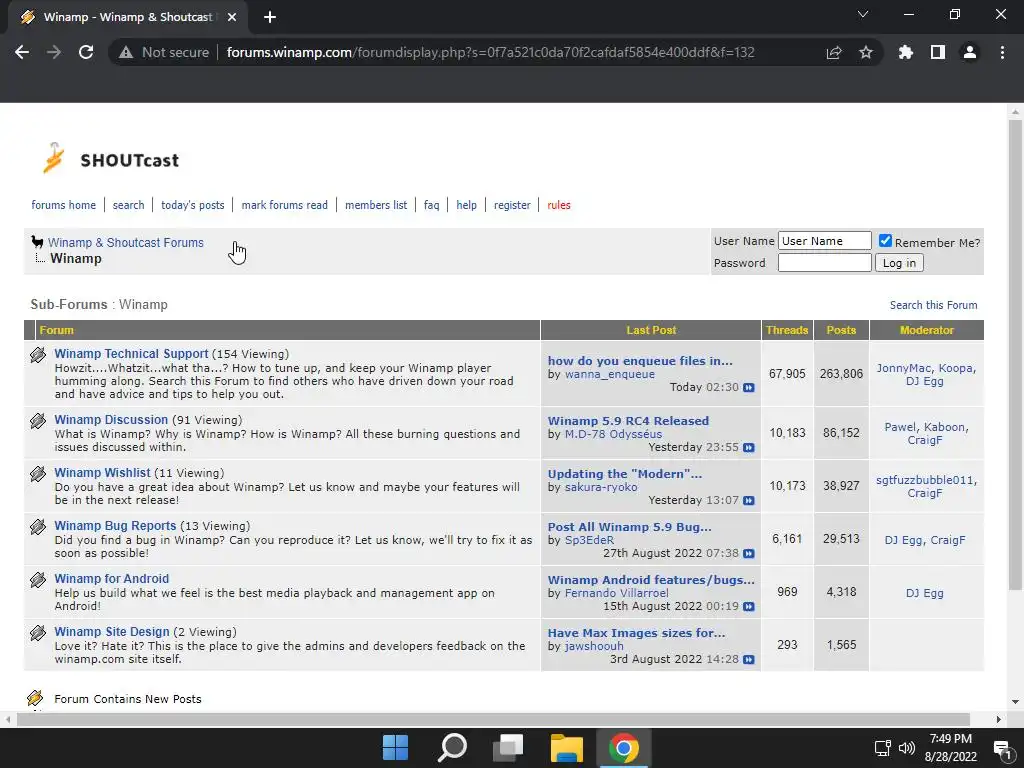Click forum icon beside Winamp Bug Reports
Viewport: 1024px width, 768px height.
click(38, 526)
